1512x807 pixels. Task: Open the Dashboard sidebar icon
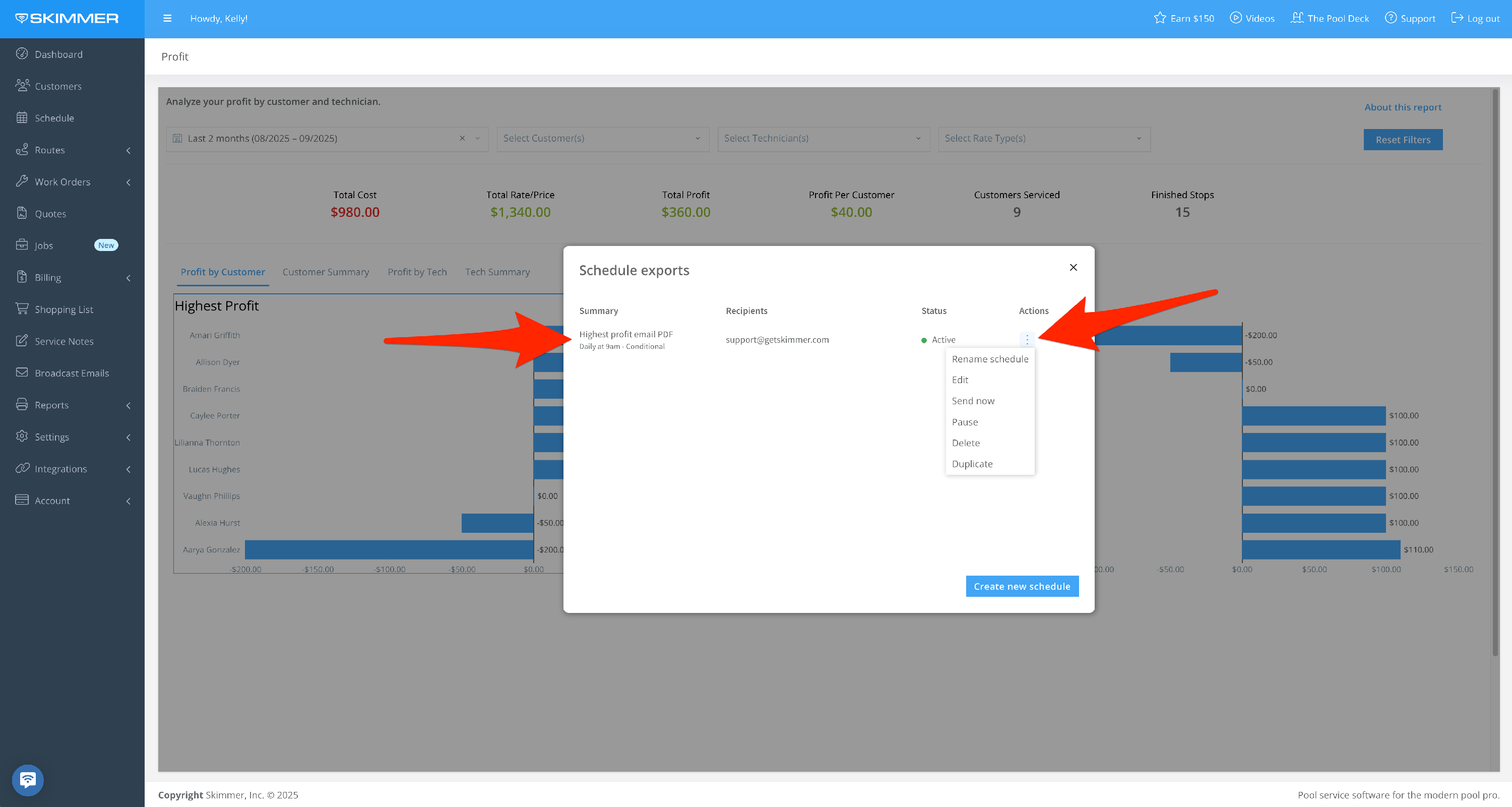coord(22,54)
